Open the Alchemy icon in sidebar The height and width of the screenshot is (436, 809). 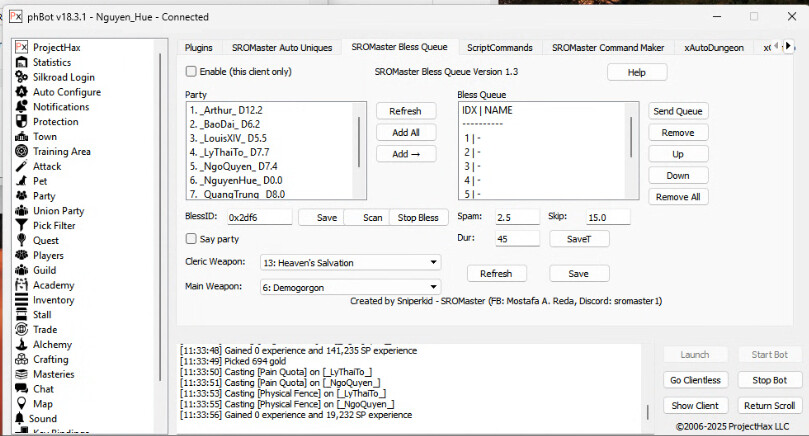(23, 345)
